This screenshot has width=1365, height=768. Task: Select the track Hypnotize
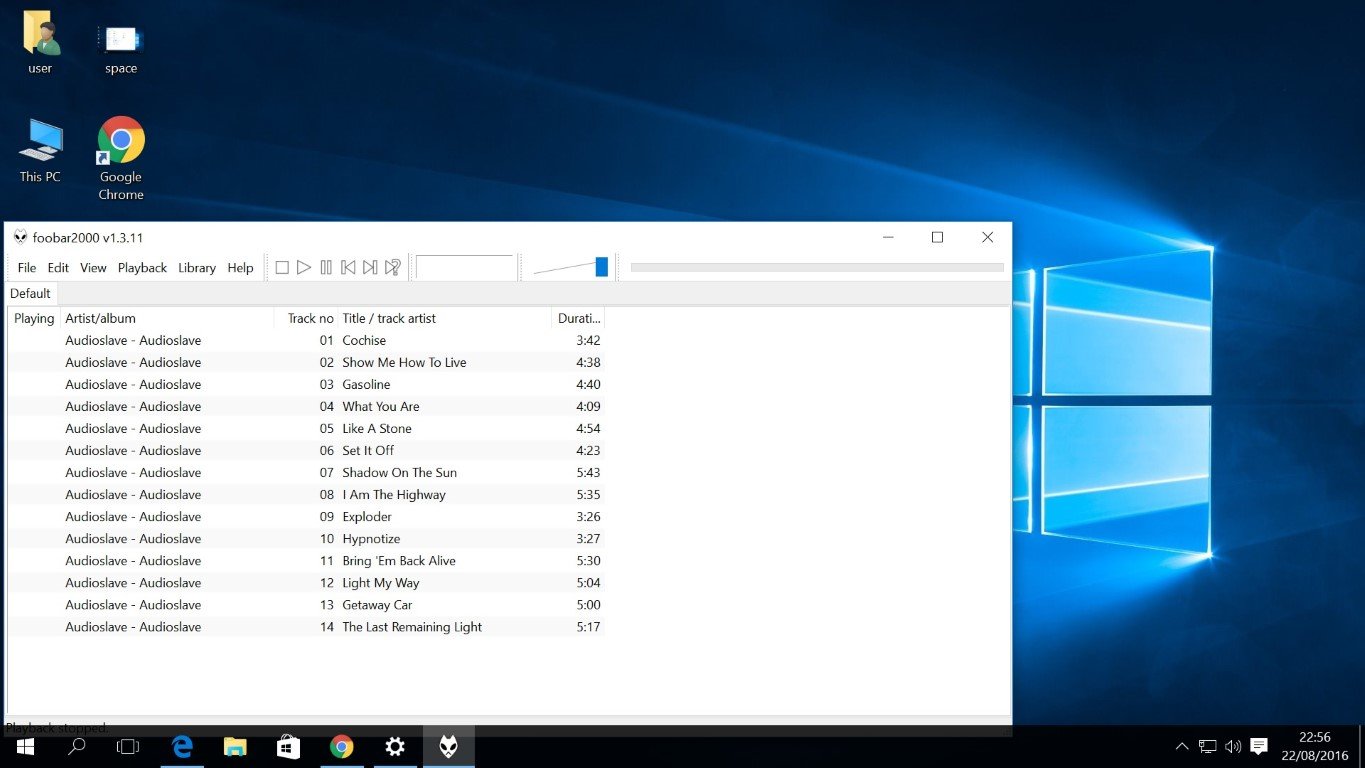pos(306,538)
